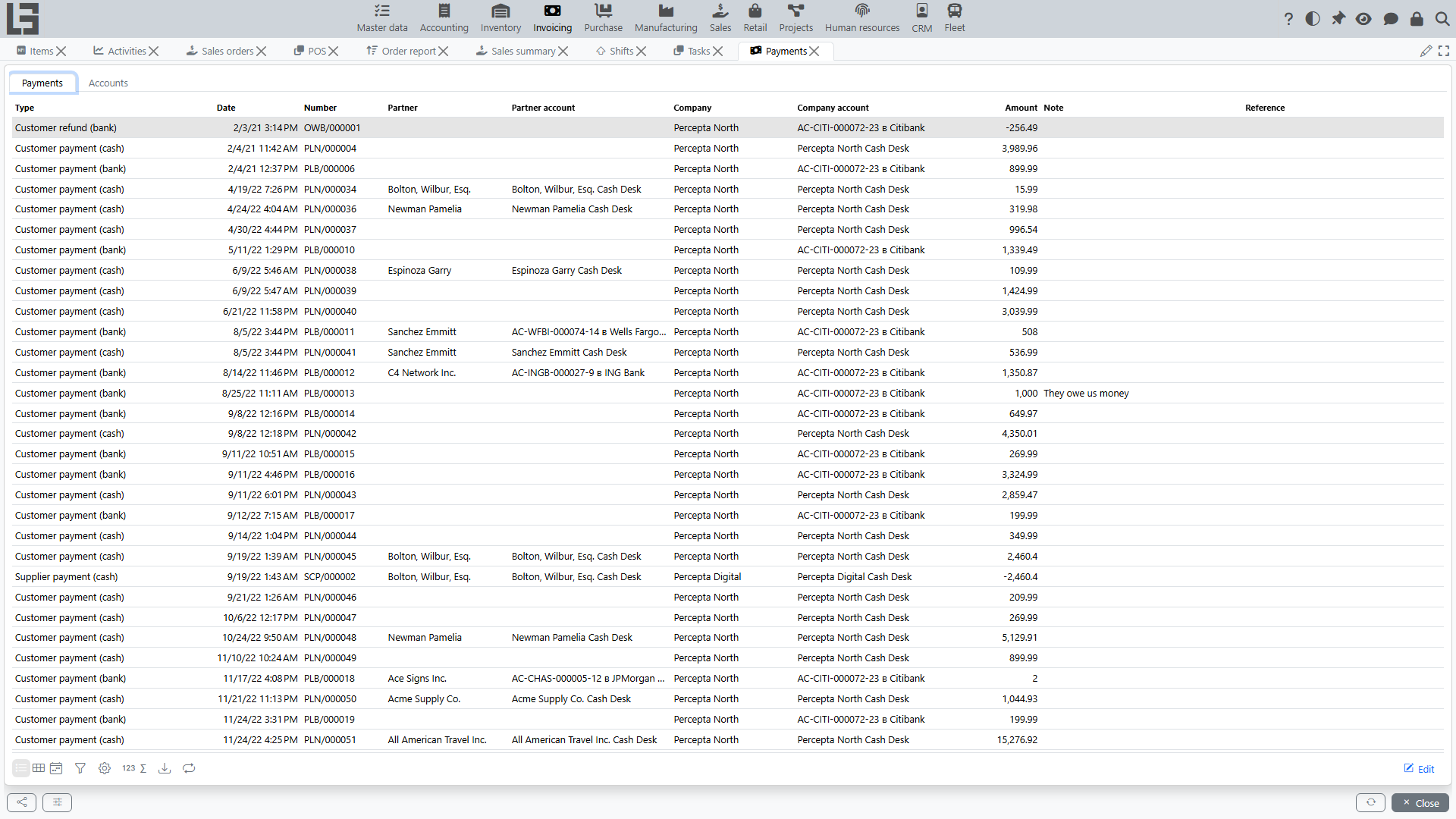Click amount 15,276.92
This screenshot has width=1456, height=819.
coord(1017,739)
